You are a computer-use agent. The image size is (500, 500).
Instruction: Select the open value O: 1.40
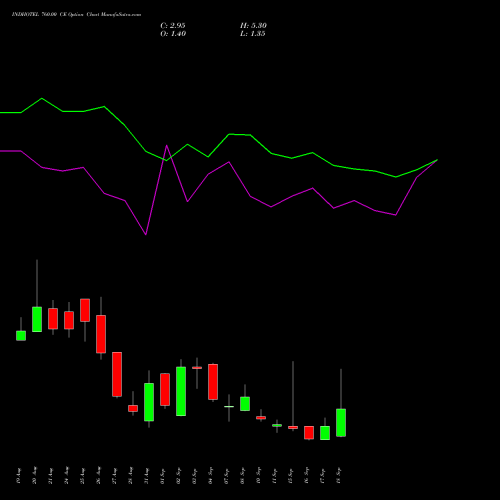(x=173, y=34)
